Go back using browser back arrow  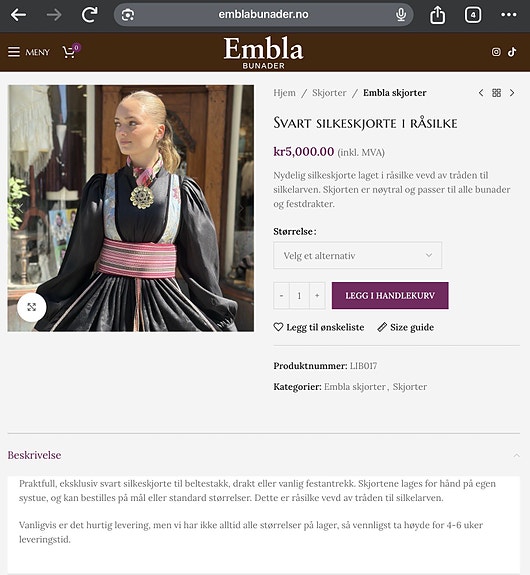pyautogui.click(x=18, y=15)
